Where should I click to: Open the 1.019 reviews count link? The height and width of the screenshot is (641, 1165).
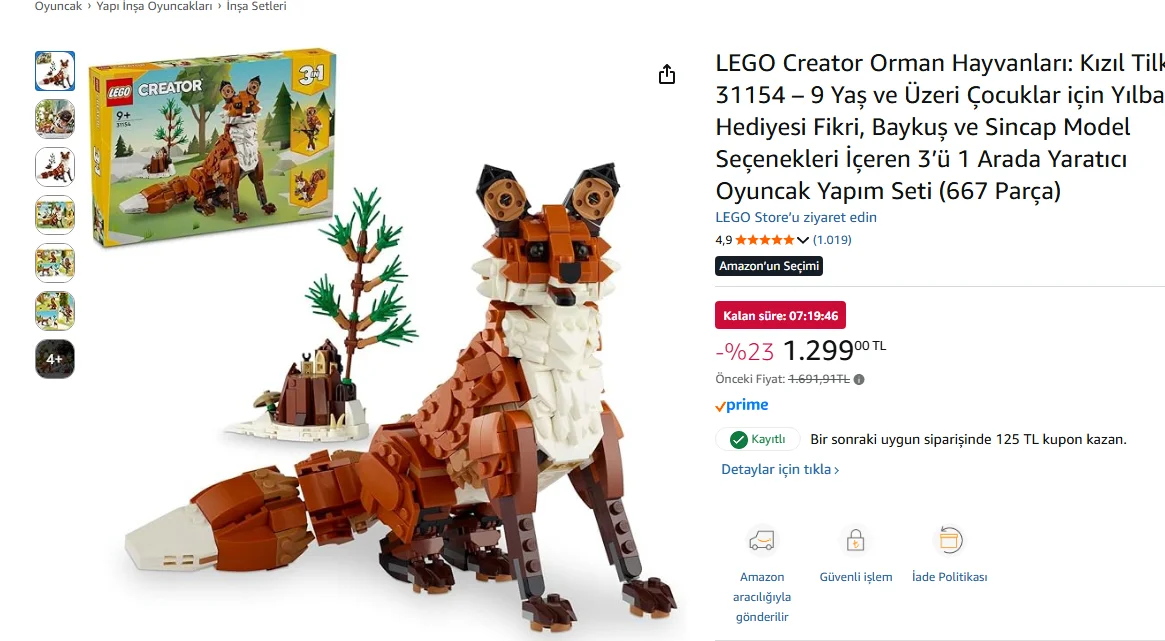pos(832,240)
